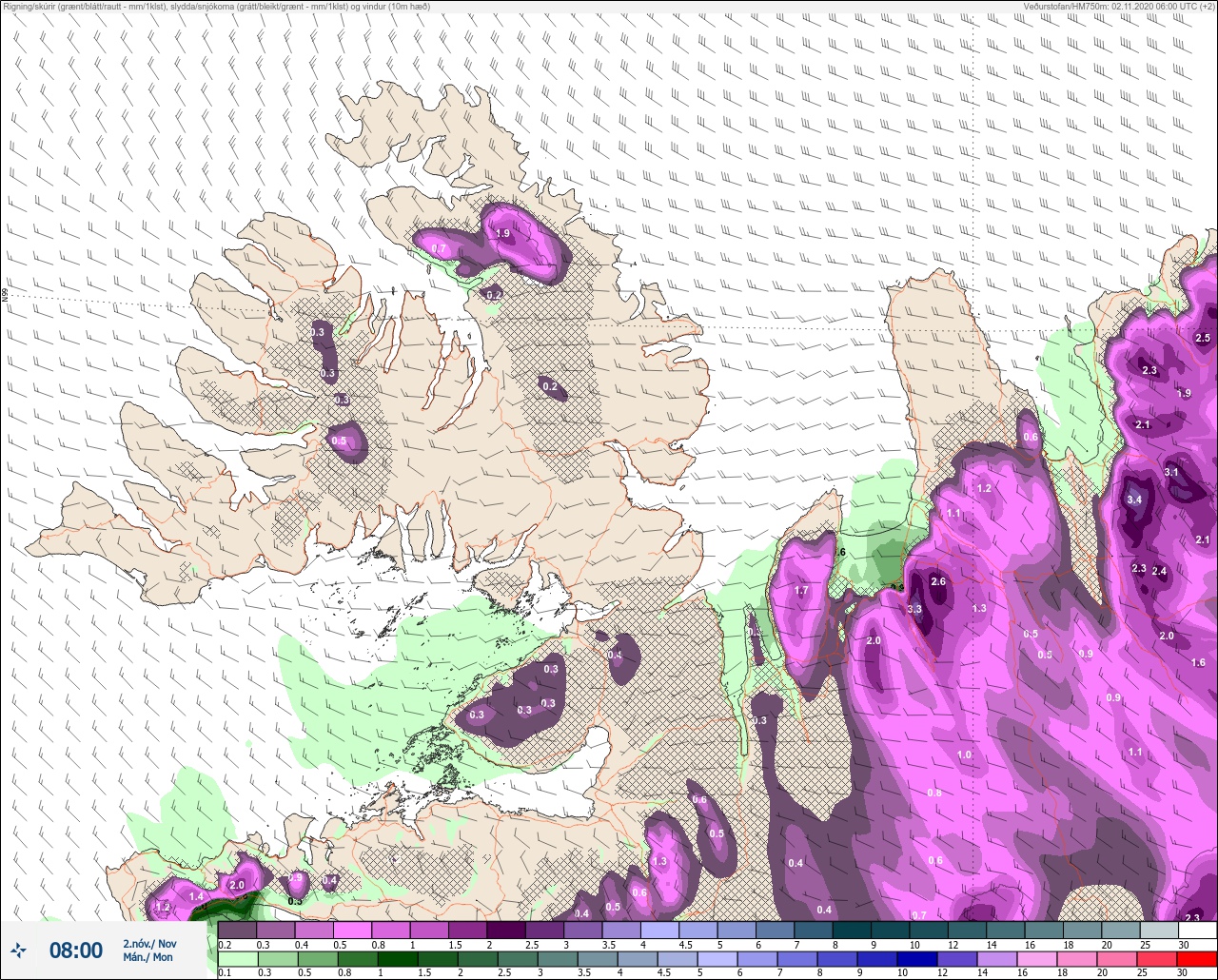Select the darkest purple 2–2.5 snow legend swatch
Screen dimensions: 1218x980
tap(505, 931)
